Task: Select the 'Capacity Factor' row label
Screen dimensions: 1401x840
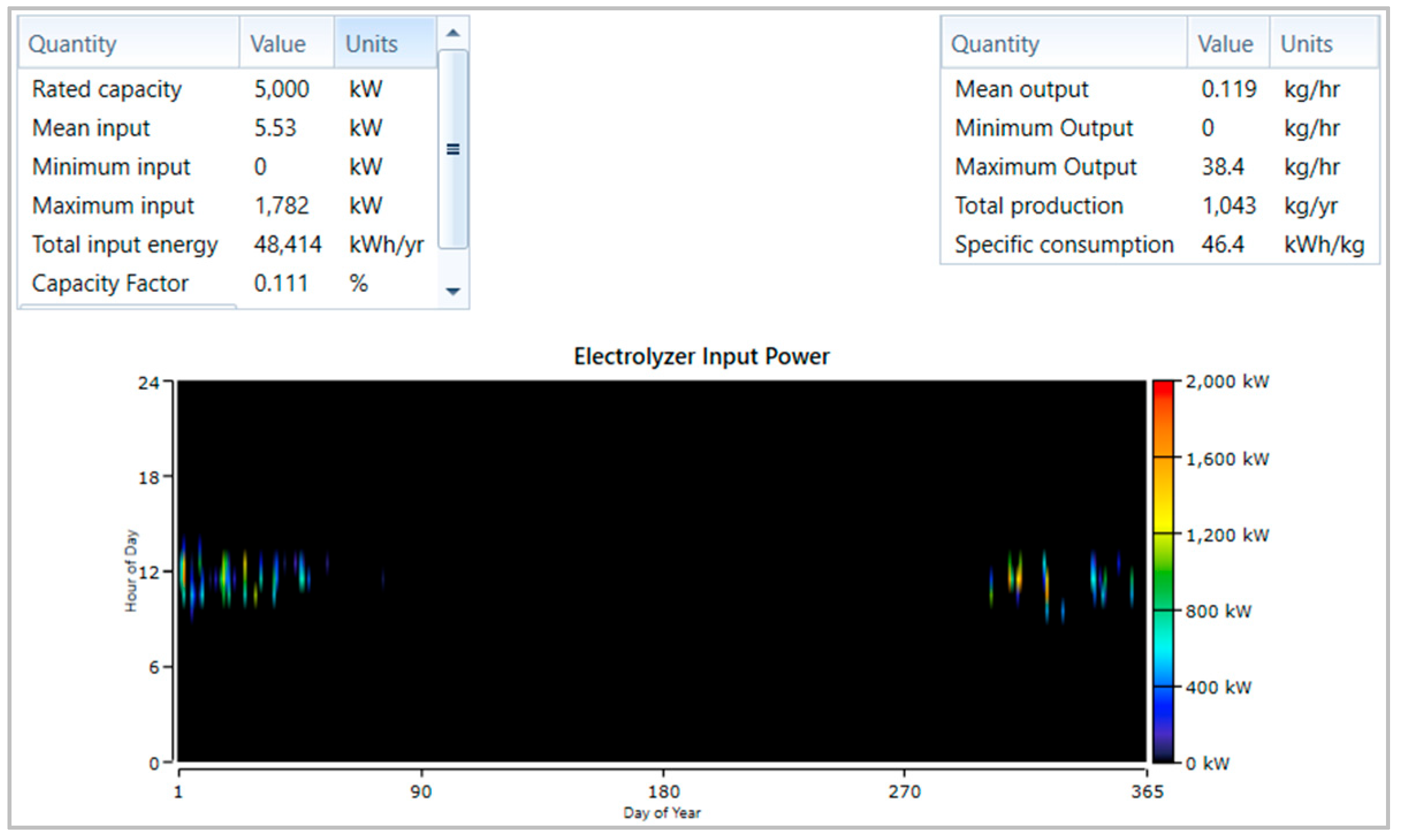Action: coord(110,284)
